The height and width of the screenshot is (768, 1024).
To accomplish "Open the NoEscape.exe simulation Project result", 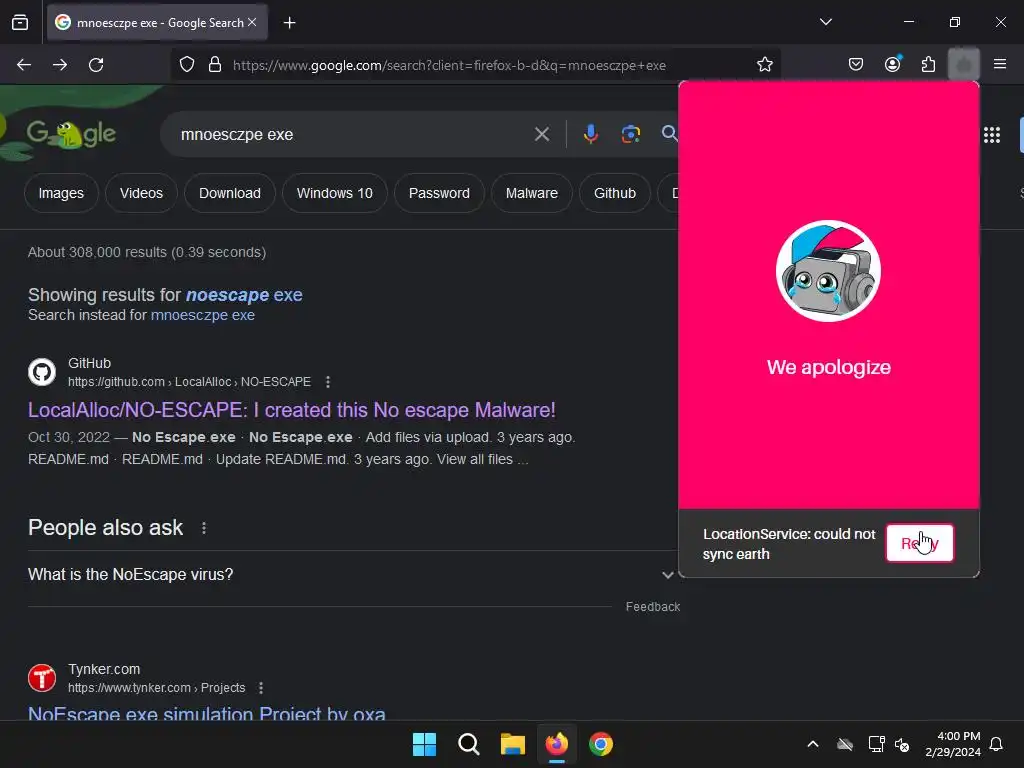I will [x=207, y=713].
